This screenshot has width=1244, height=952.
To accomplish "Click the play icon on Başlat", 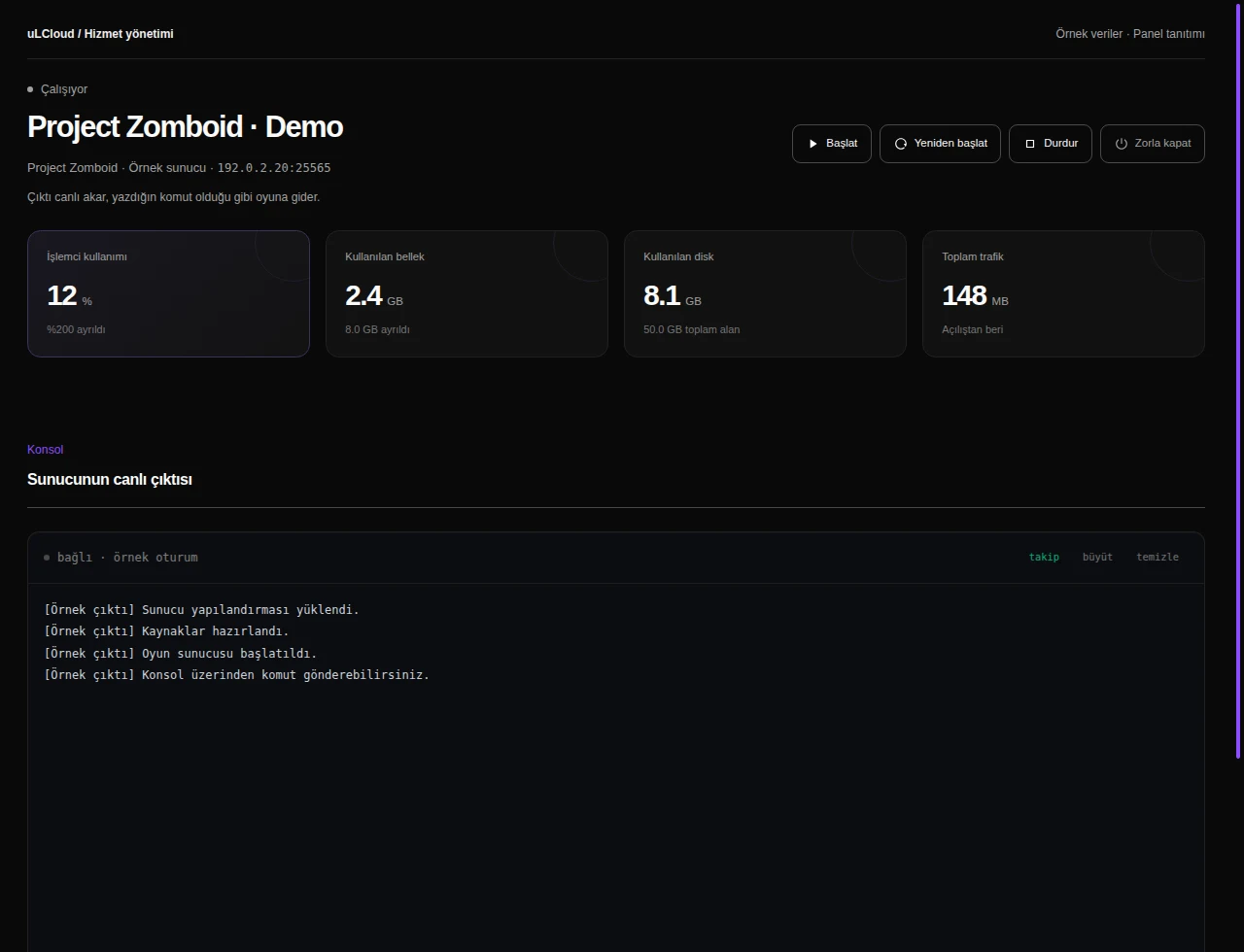I will click(813, 144).
